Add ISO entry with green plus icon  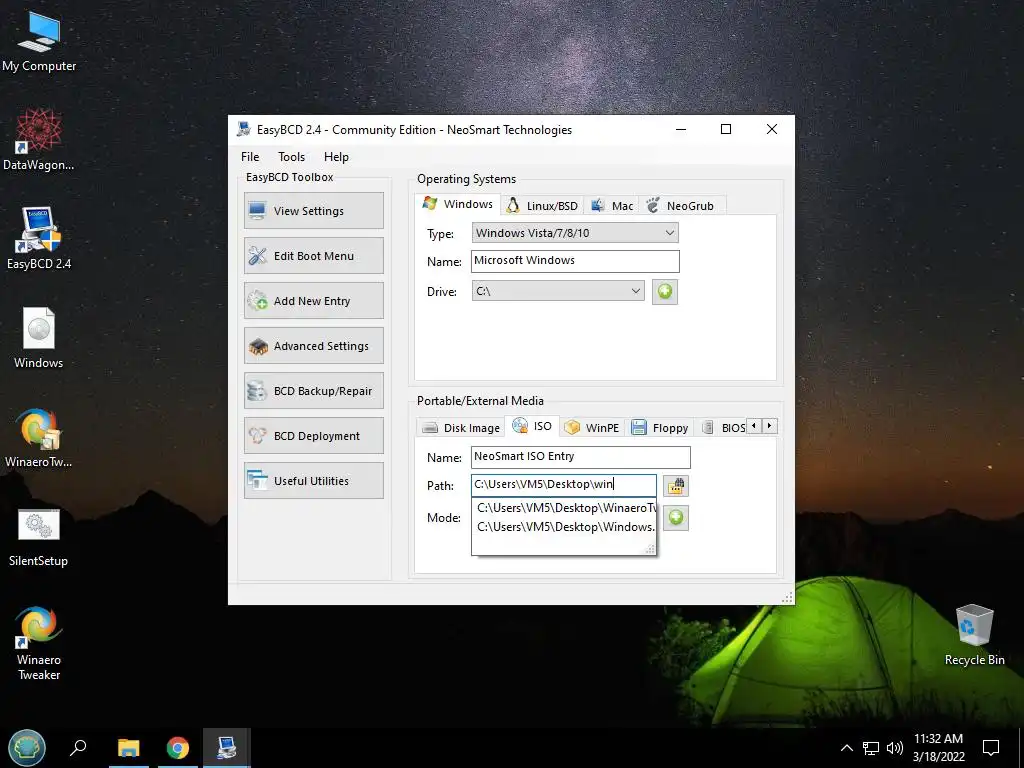[x=676, y=518]
